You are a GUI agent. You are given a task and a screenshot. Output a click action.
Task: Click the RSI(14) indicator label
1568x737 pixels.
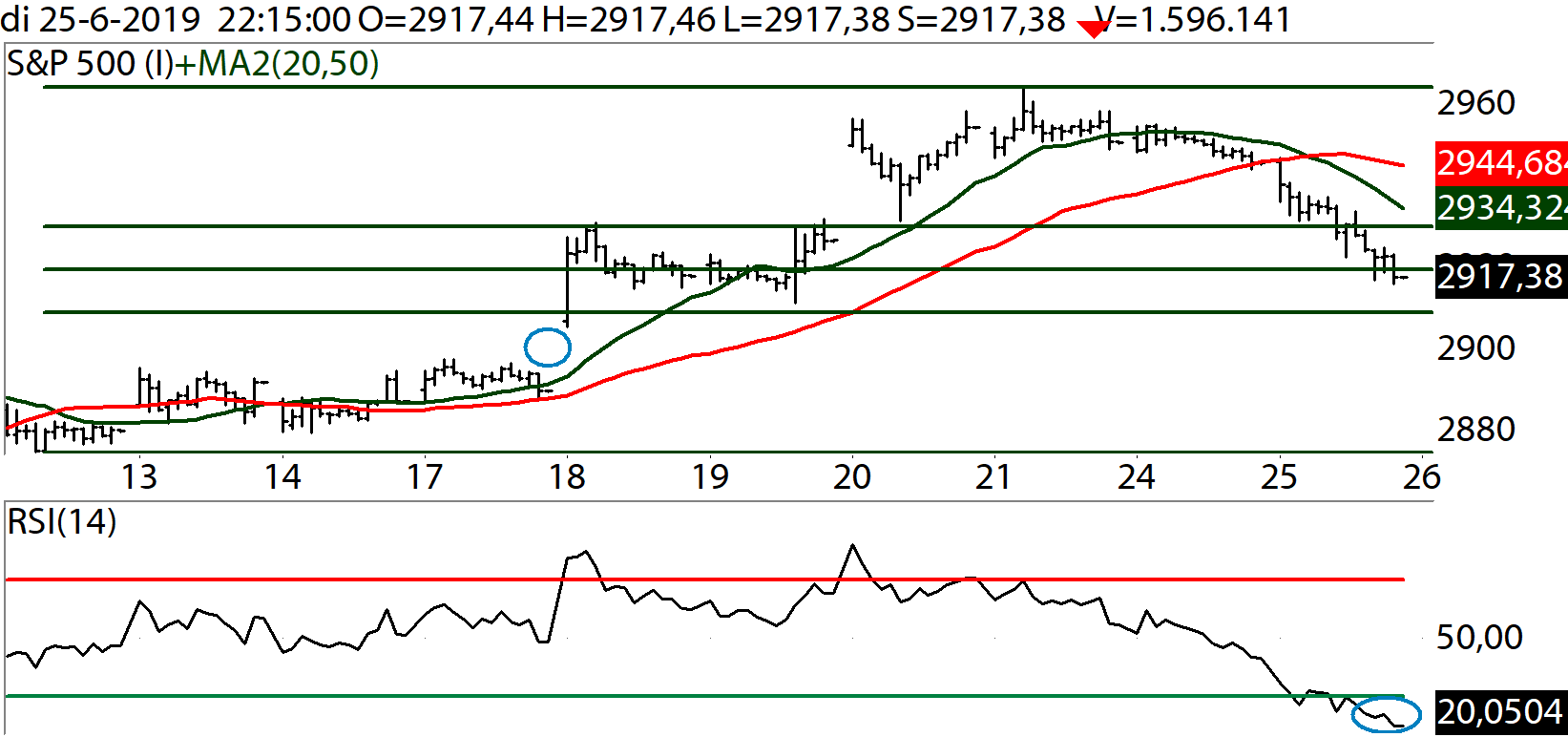pos(62,522)
